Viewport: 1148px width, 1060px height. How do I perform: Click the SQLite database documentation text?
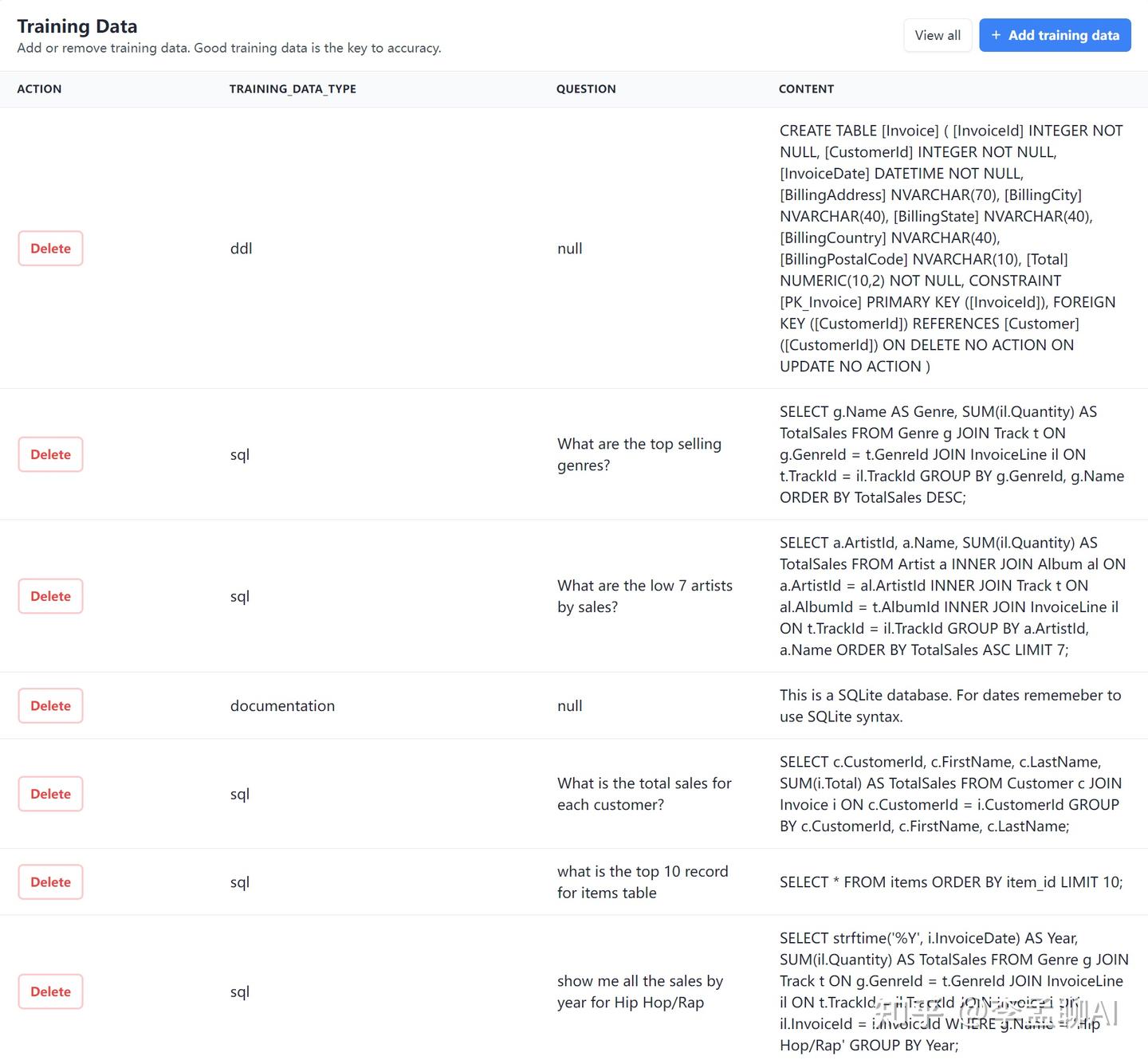pos(949,705)
